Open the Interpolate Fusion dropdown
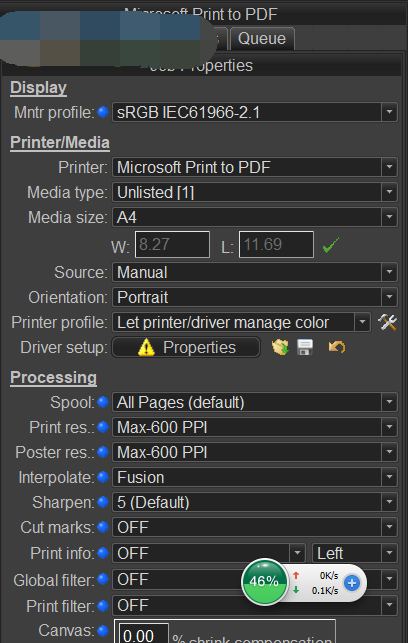The width and height of the screenshot is (408, 643). (x=255, y=477)
